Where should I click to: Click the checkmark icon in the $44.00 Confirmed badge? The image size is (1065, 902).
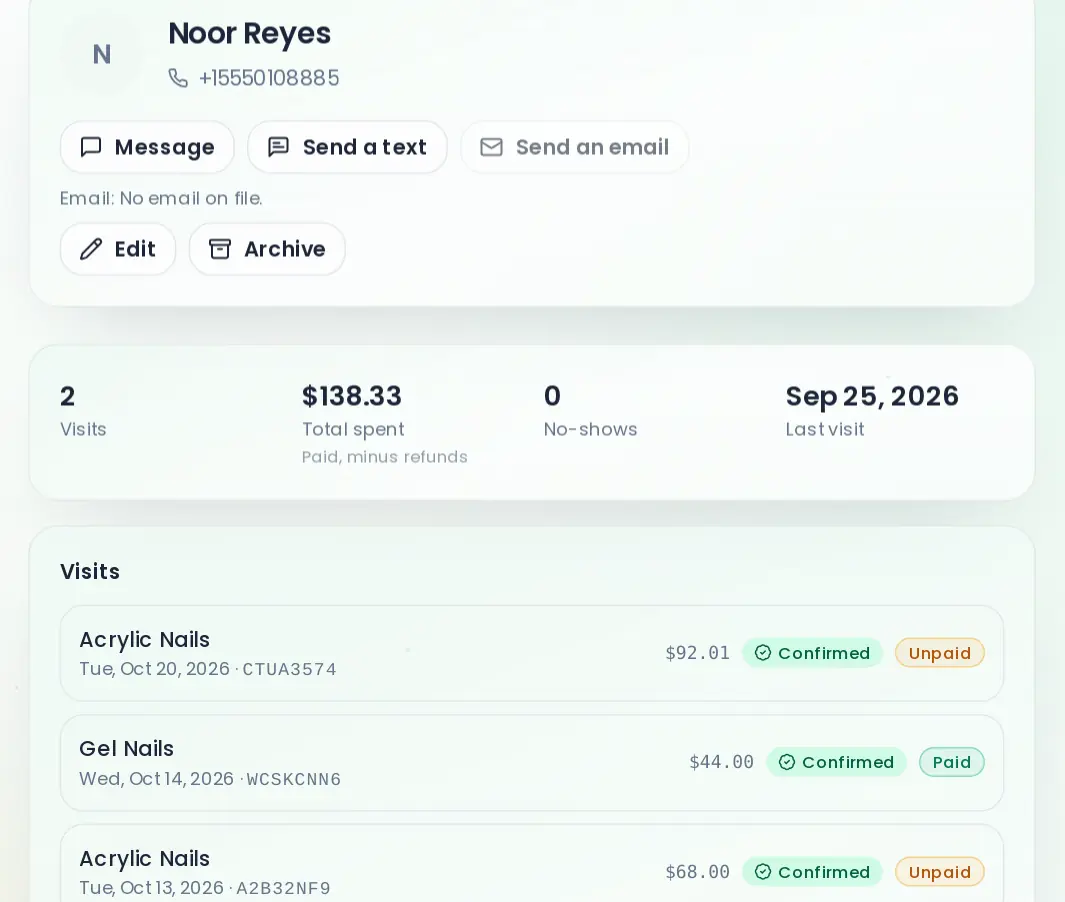pos(787,762)
